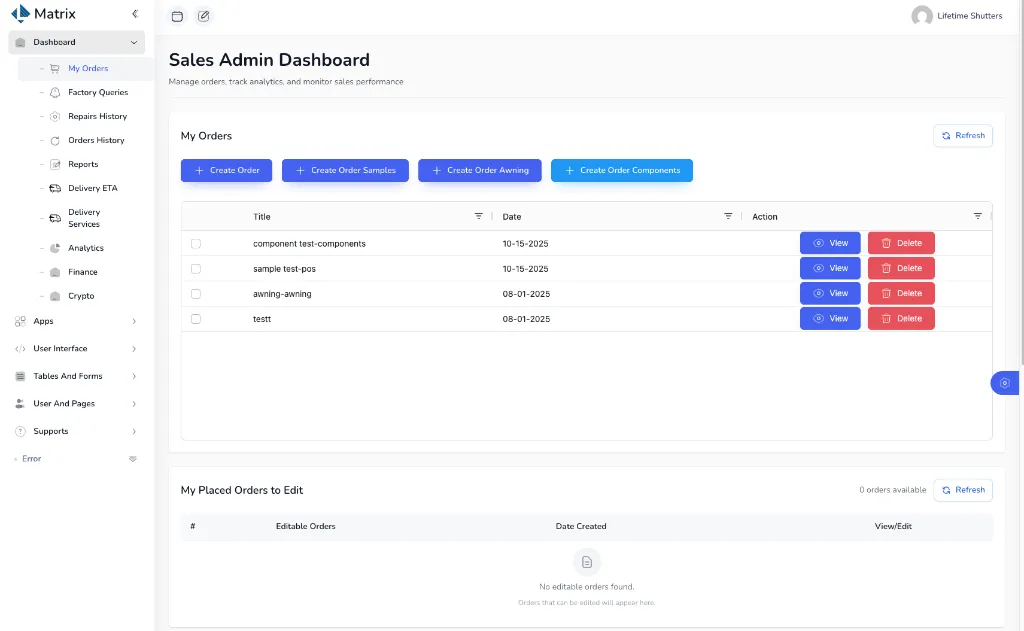Click the Tables And Forms icon

pyautogui.click(x=20, y=376)
